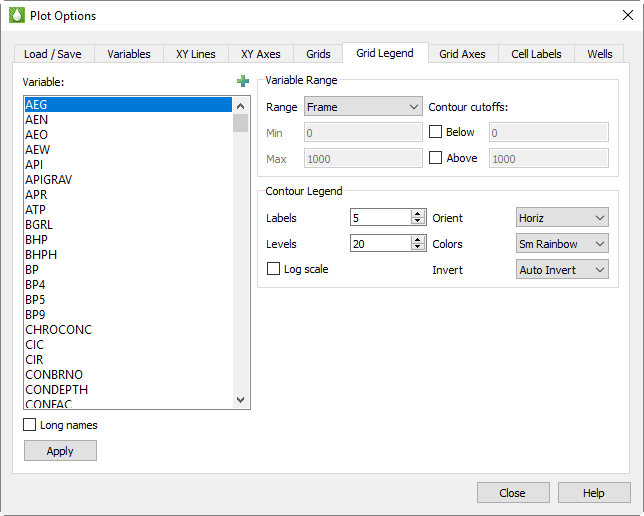644x516 pixels.
Task: Select BHP in the variable list
Action: (128, 240)
